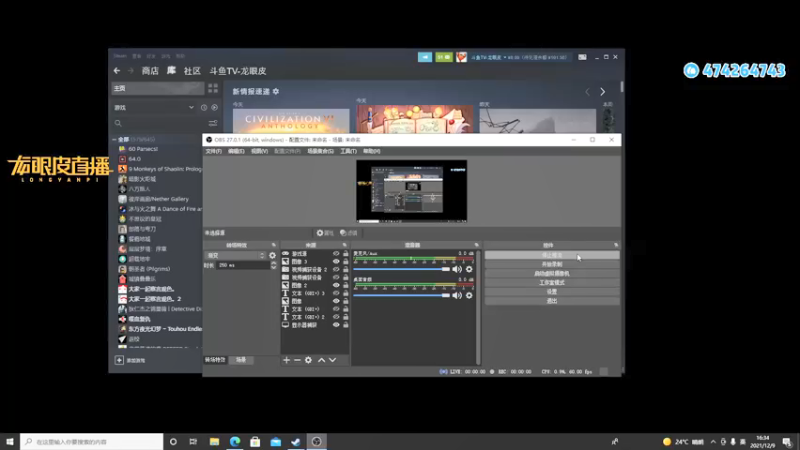Screen dimensions: 800x450
Task: Move source up with the up arrow
Action: click(x=321, y=360)
